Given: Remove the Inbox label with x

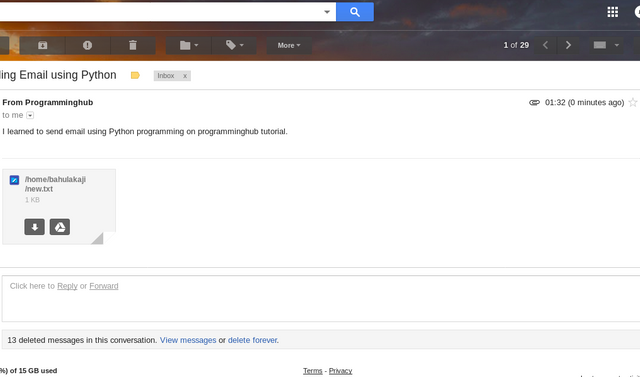Looking at the screenshot, I should (185, 76).
